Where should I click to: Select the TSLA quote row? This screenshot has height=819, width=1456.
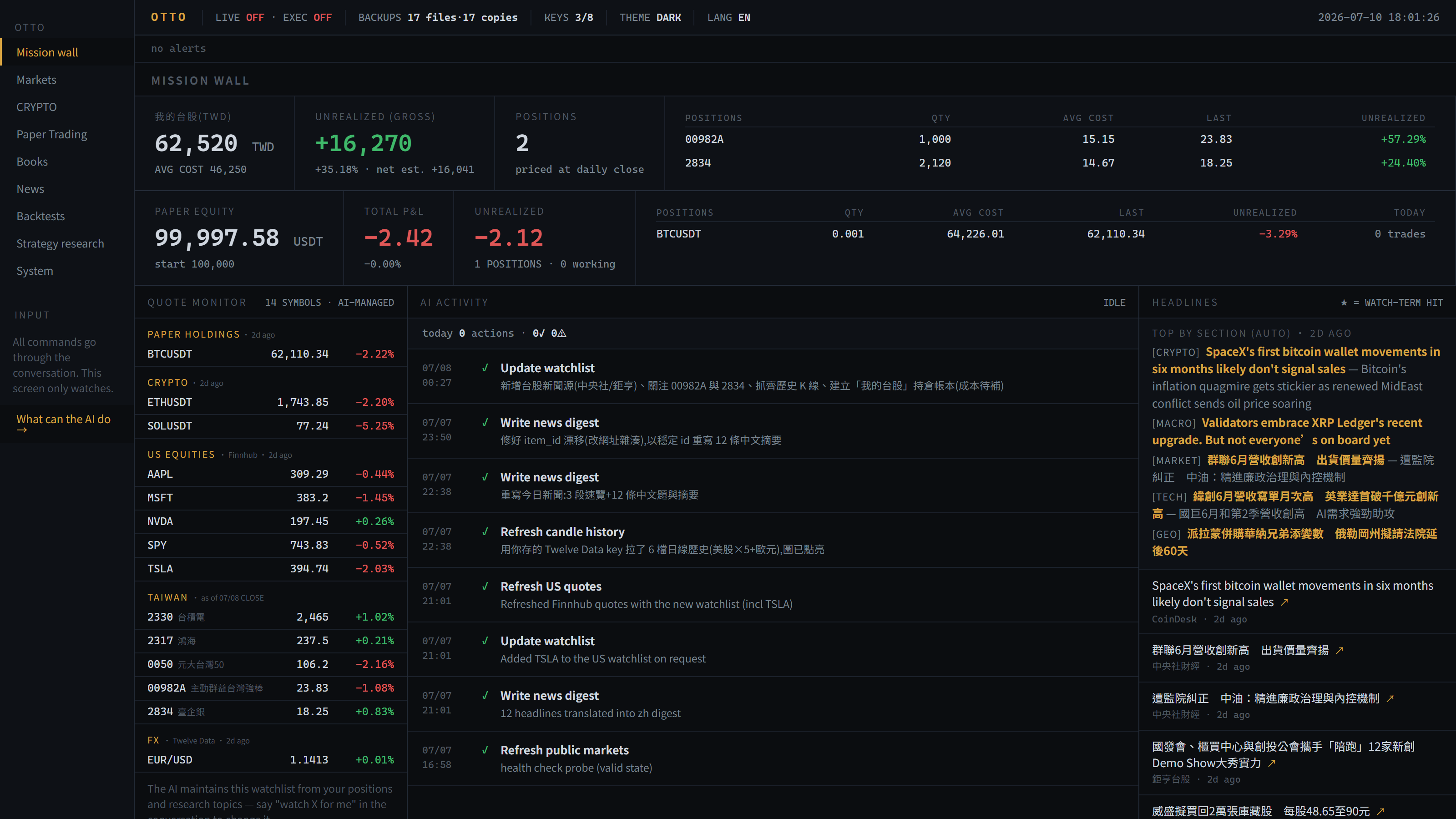coord(270,569)
